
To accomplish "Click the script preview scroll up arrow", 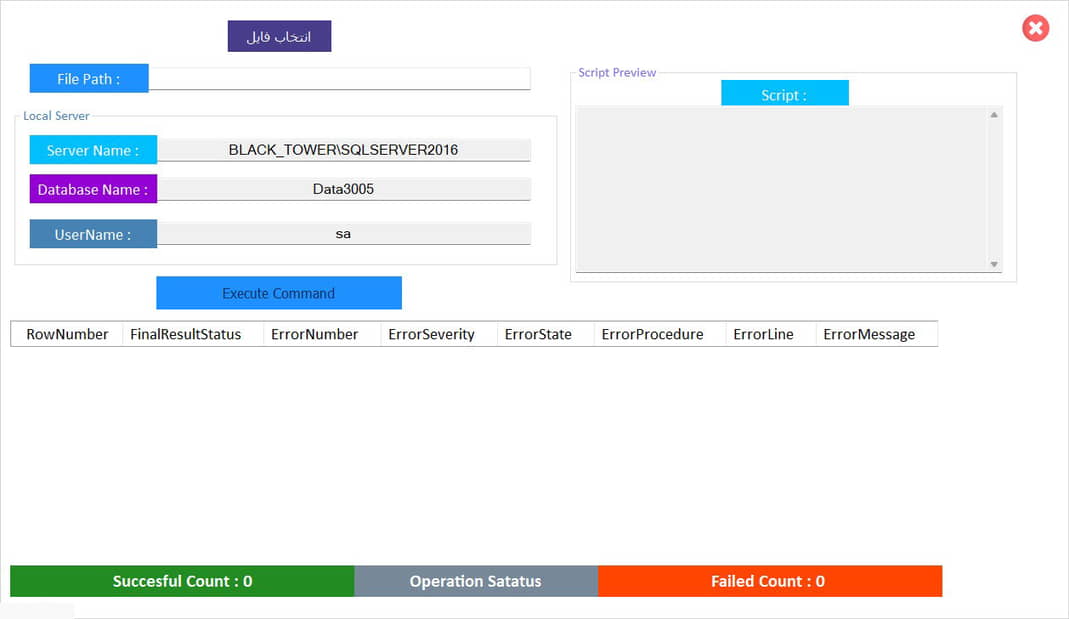I will tap(994, 115).
